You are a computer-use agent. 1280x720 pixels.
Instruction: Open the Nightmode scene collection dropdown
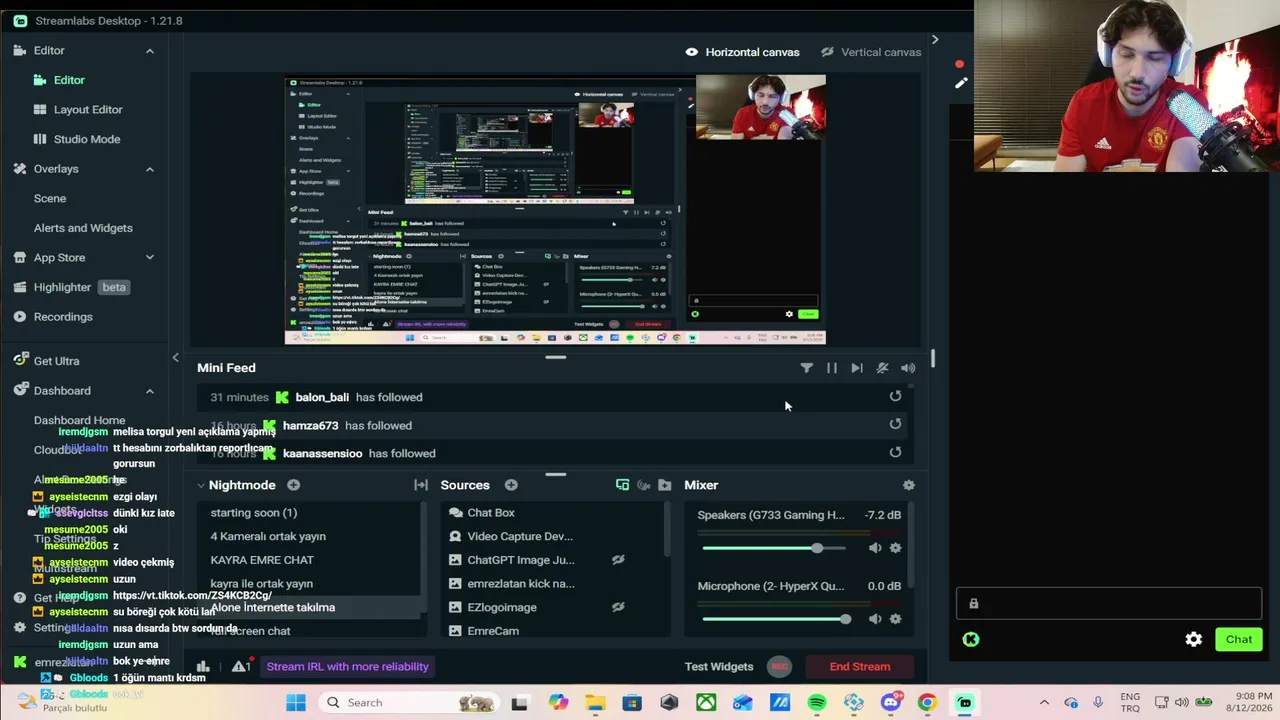tap(237, 485)
